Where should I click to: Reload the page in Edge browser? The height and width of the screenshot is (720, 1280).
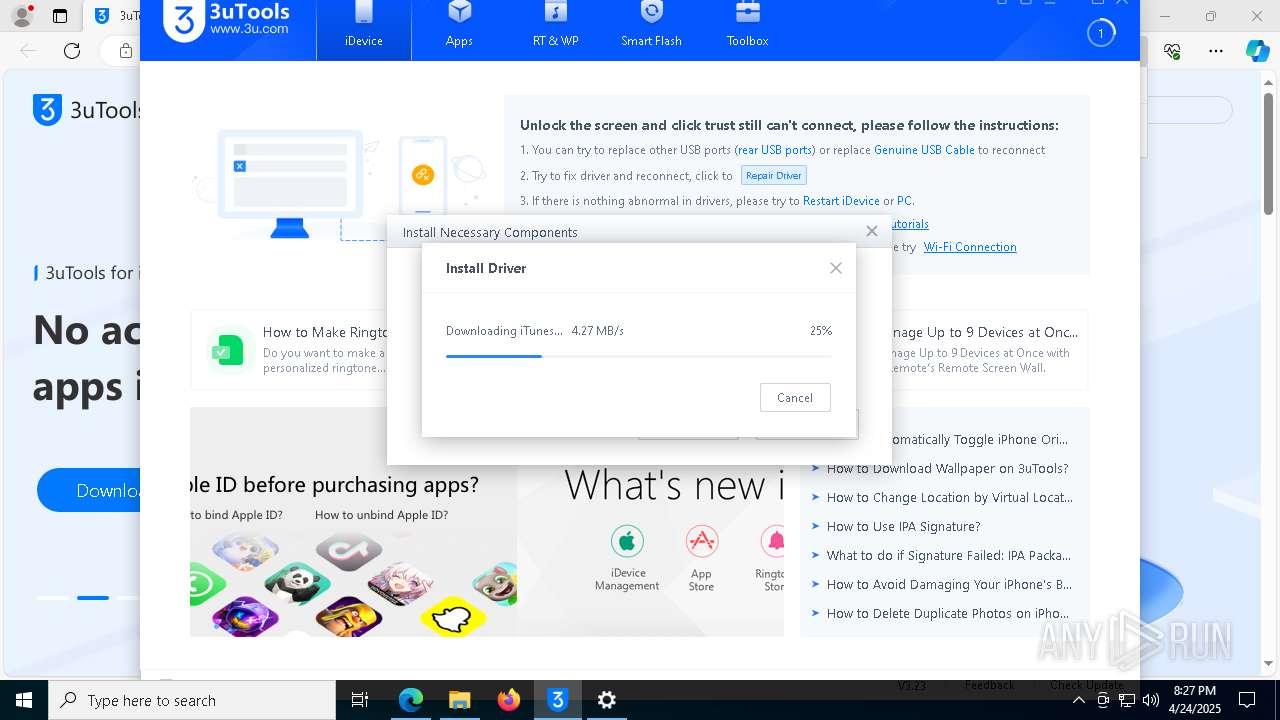[x=72, y=51]
